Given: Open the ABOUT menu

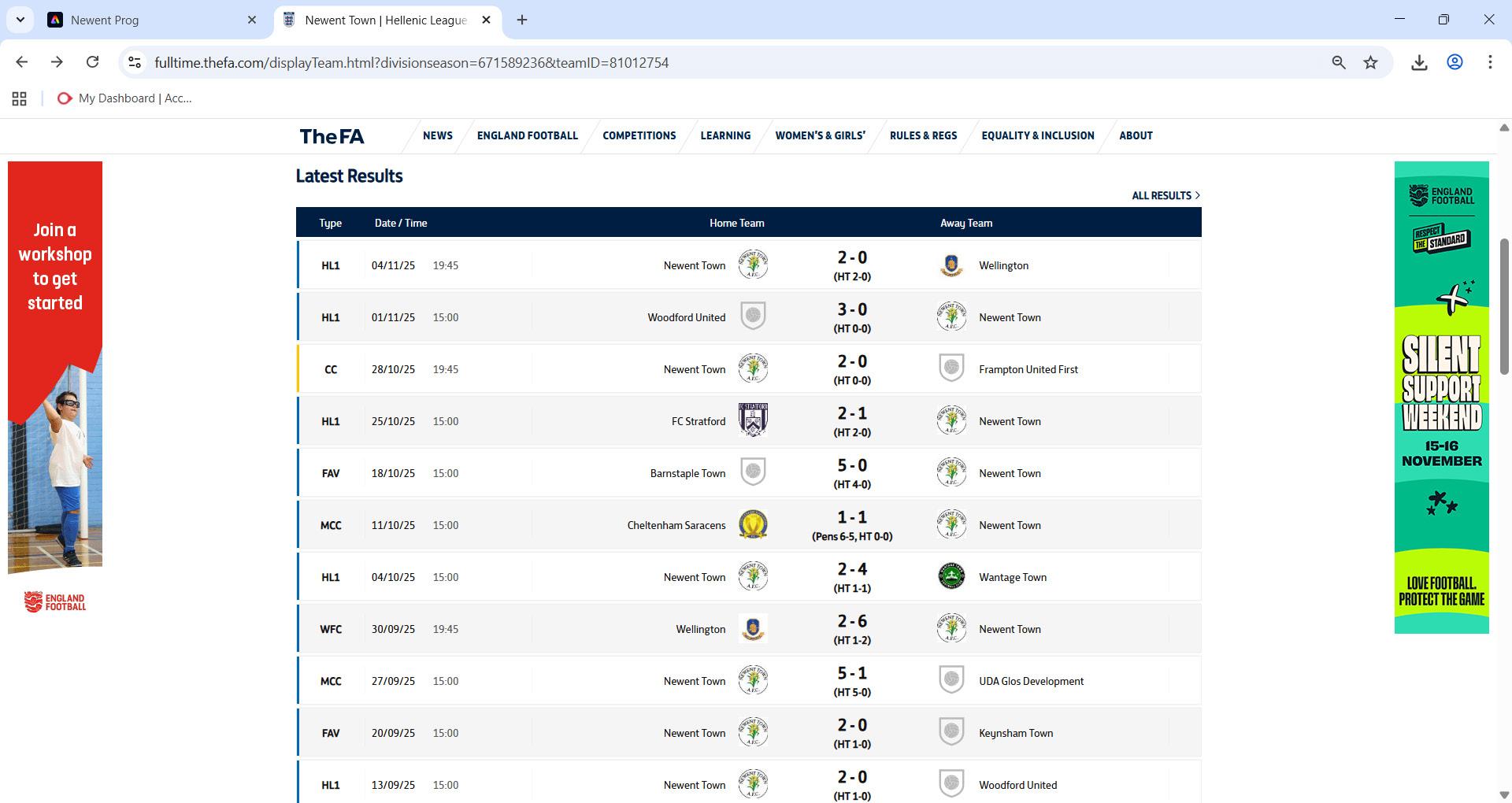Looking at the screenshot, I should (1136, 135).
